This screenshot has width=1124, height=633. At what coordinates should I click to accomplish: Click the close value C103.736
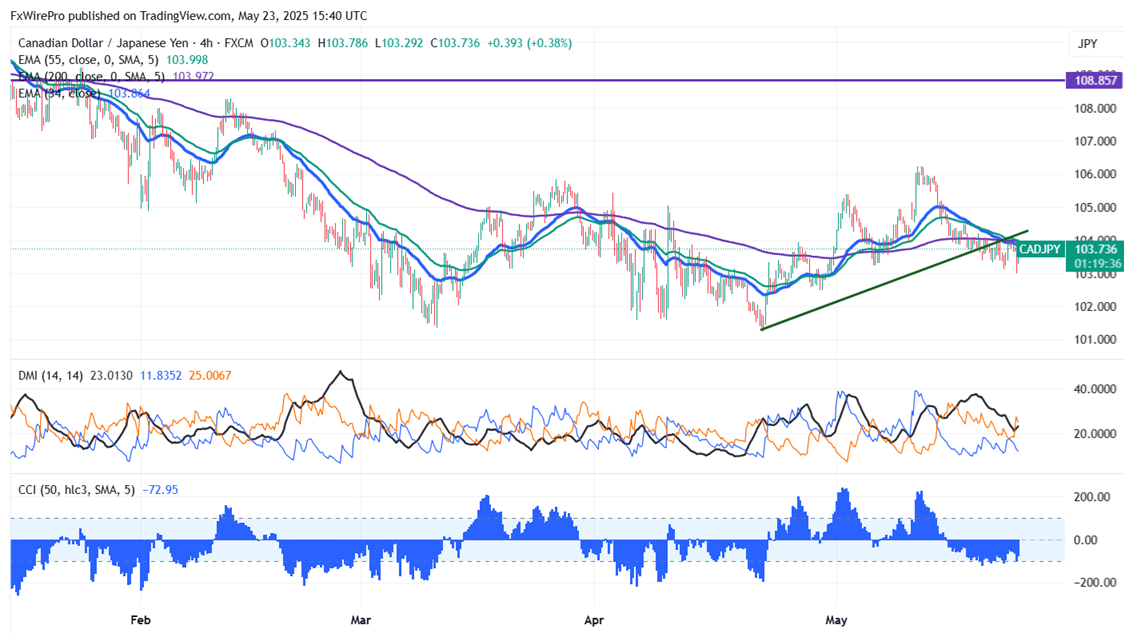pyautogui.click(x=454, y=43)
